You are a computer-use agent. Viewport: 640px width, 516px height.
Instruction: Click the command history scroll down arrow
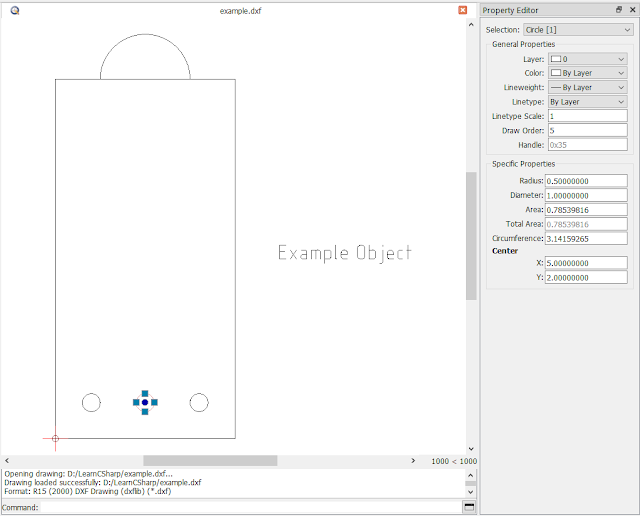tap(471, 492)
